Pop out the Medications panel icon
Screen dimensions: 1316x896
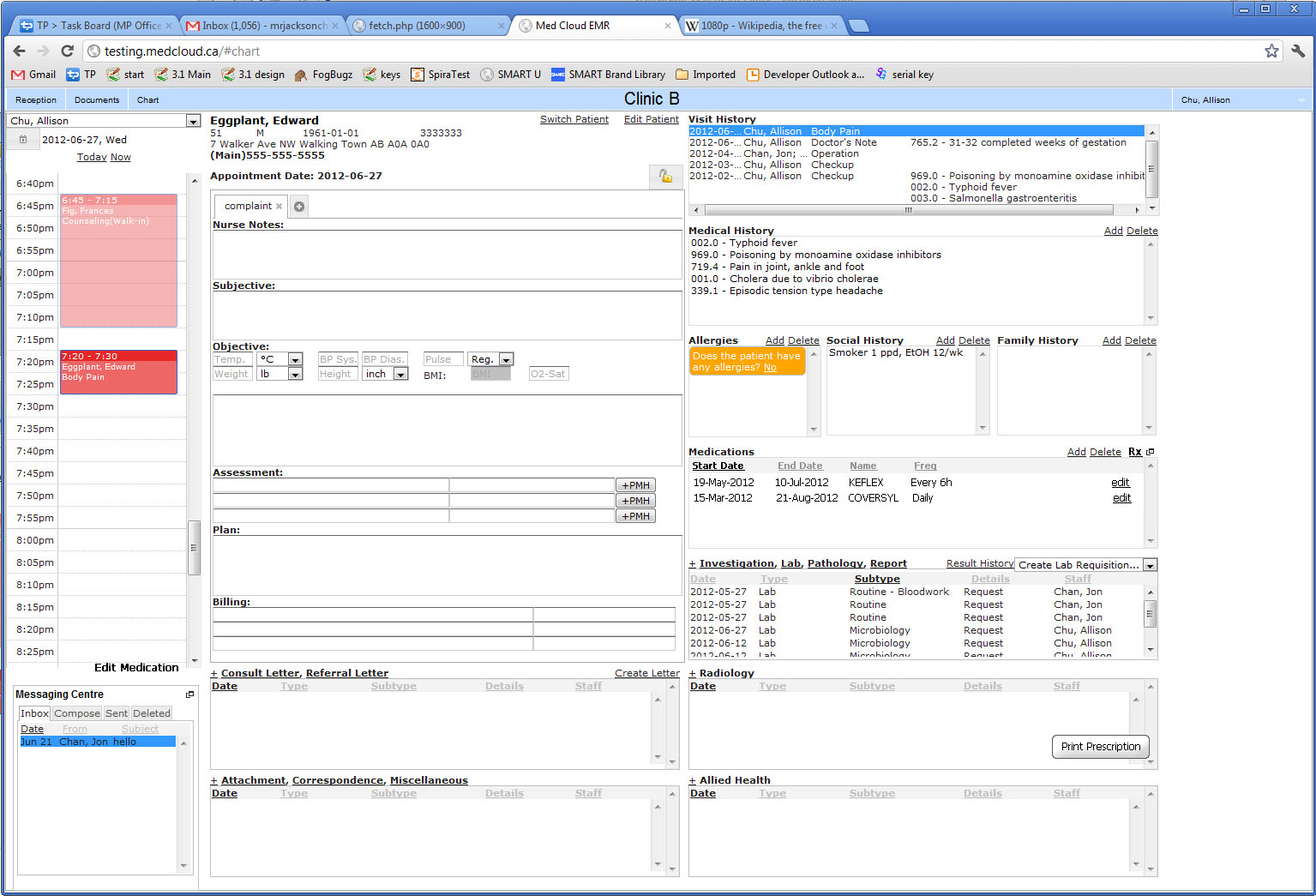click(x=1151, y=452)
